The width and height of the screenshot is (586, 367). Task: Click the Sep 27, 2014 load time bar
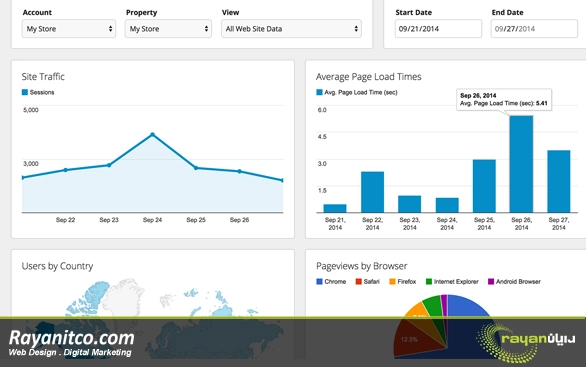point(559,181)
